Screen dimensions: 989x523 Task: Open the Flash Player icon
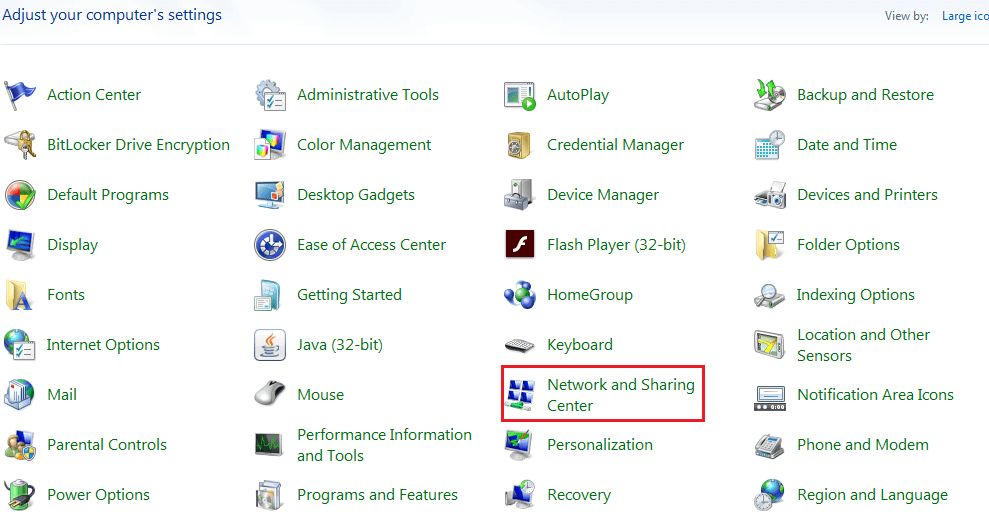(x=520, y=245)
